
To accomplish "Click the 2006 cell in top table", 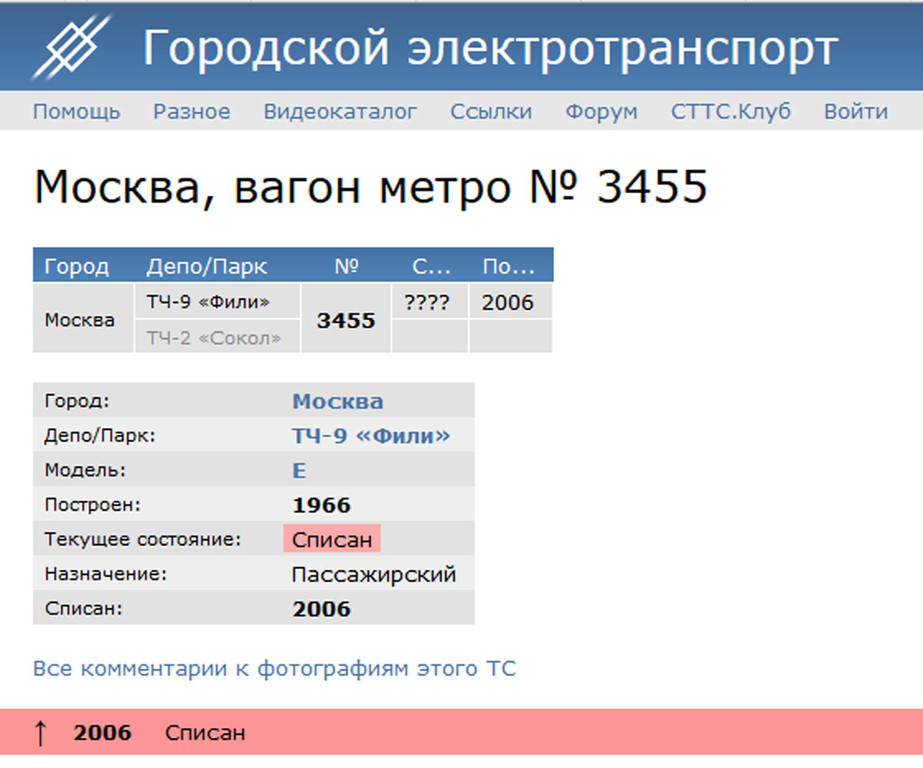I will [510, 301].
